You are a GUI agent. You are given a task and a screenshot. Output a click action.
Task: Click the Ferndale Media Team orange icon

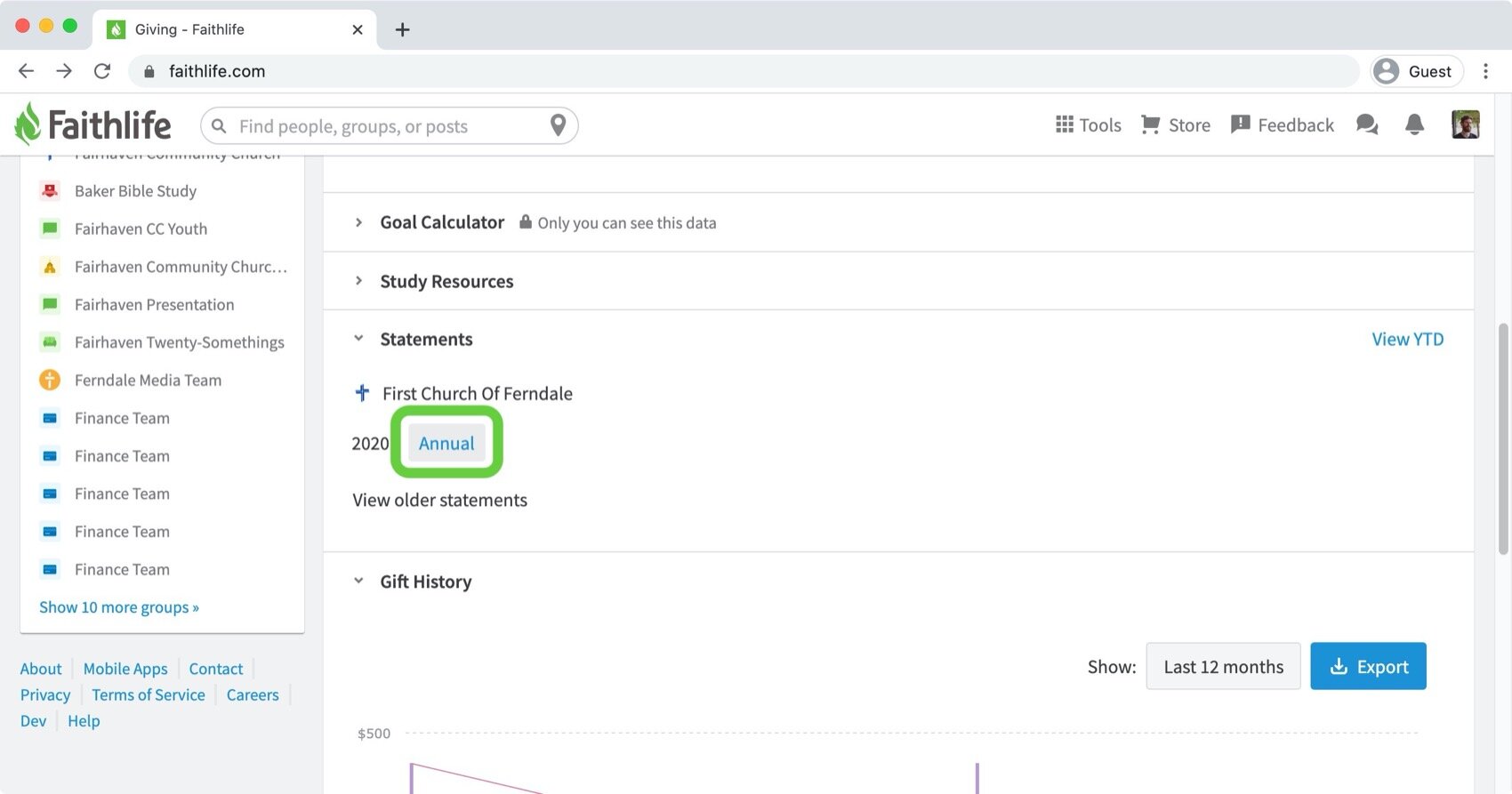coord(50,380)
